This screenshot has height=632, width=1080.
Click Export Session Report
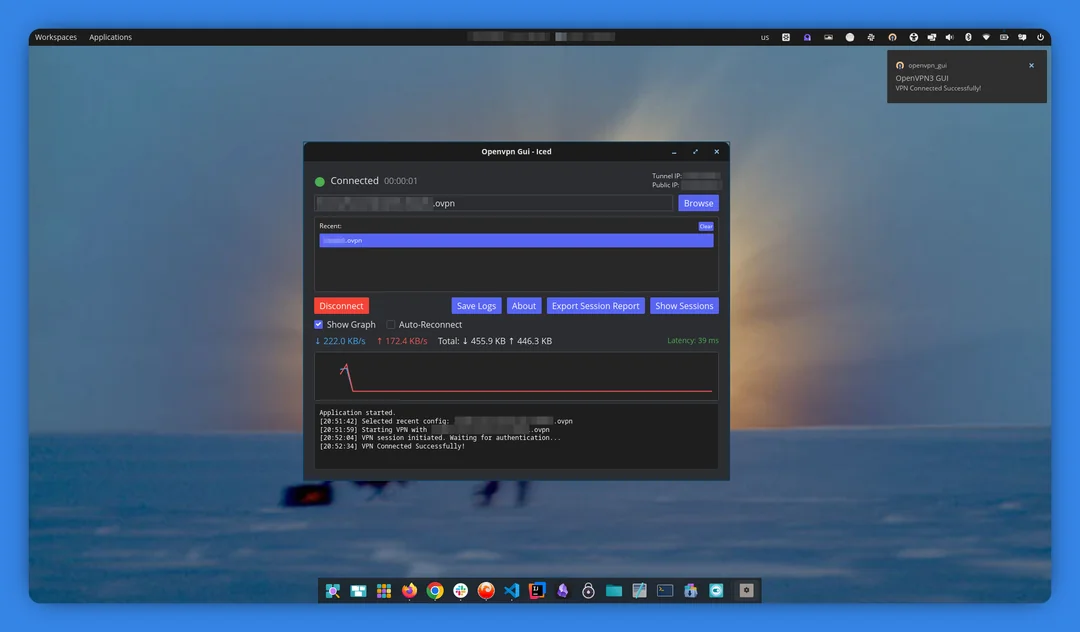point(595,306)
